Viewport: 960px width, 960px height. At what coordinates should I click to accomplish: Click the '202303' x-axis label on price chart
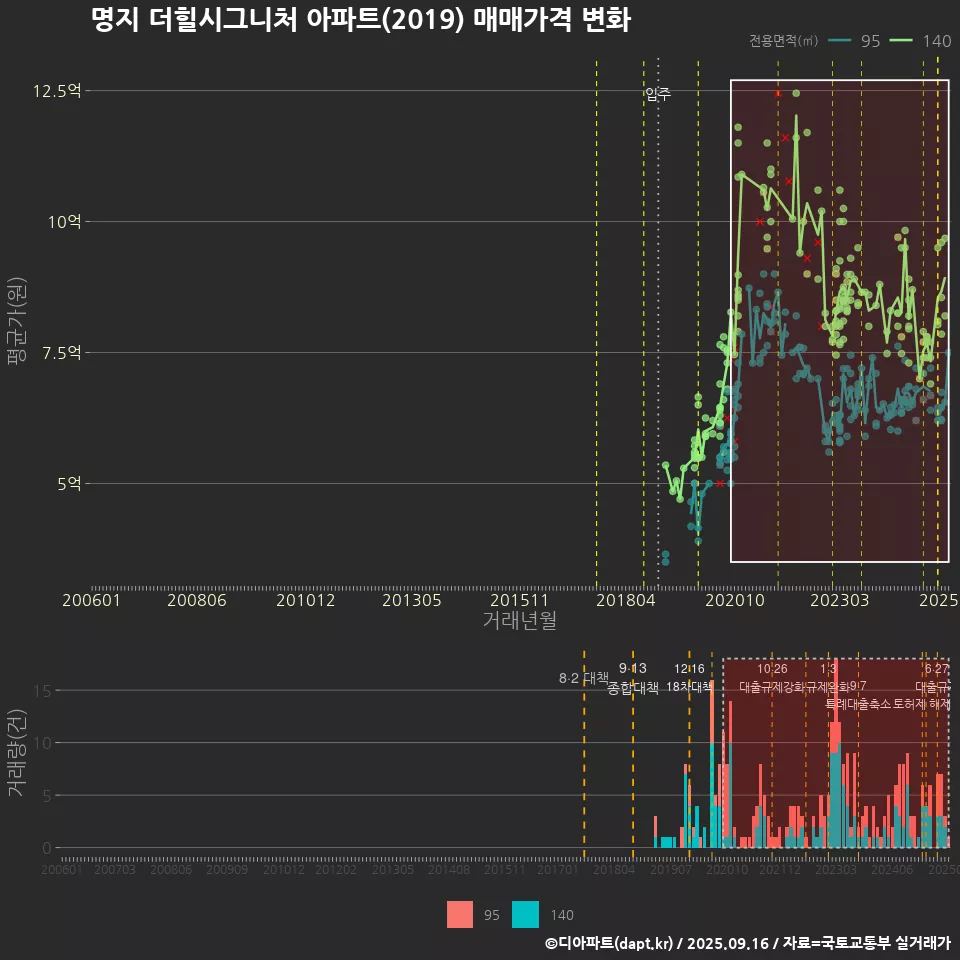click(x=839, y=600)
